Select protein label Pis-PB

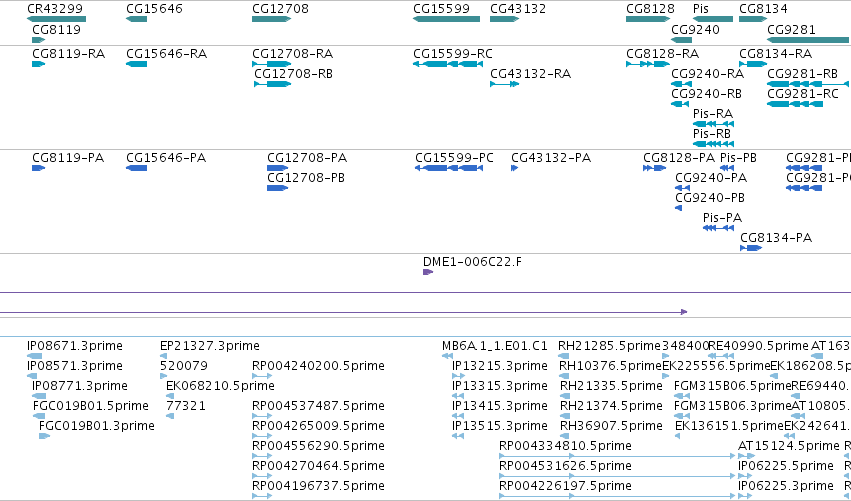738,158
